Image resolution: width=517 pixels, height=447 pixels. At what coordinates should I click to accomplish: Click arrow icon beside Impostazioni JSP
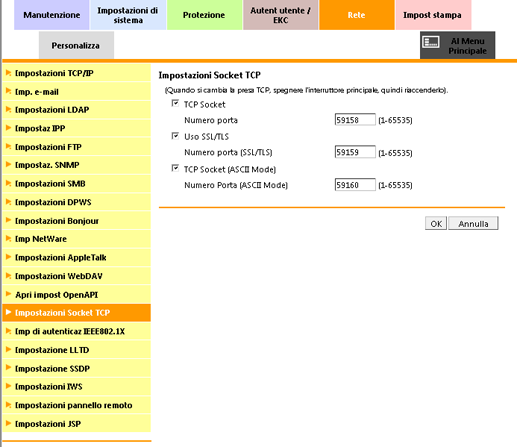(x=9, y=423)
